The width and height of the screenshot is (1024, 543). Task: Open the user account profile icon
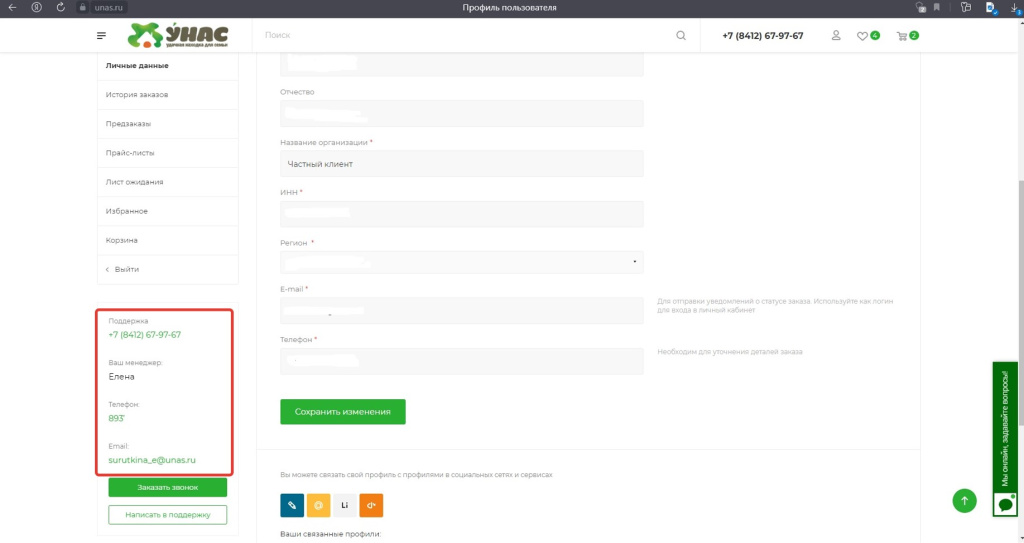point(836,36)
